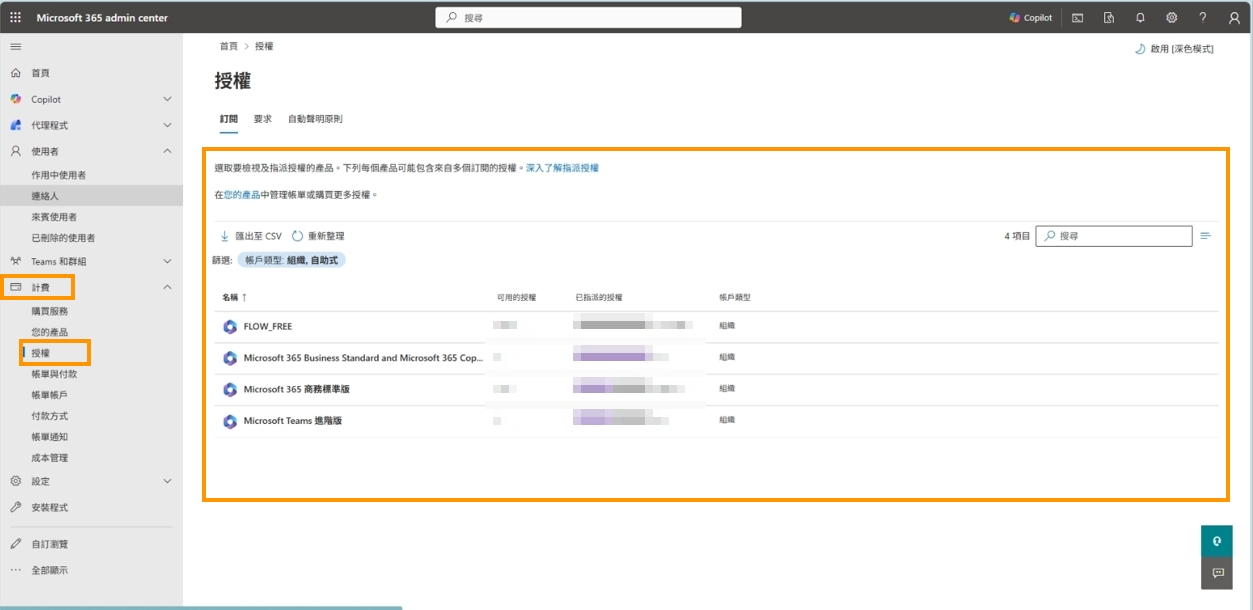Open the teal help assistant floating button
This screenshot has height=610, width=1253.
coord(1217,541)
